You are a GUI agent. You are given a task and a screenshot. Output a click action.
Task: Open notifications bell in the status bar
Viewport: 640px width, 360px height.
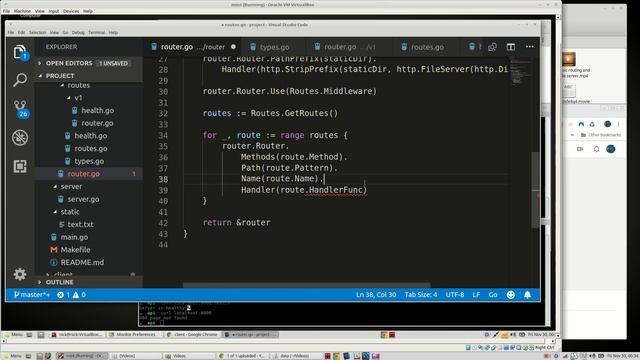click(528, 295)
